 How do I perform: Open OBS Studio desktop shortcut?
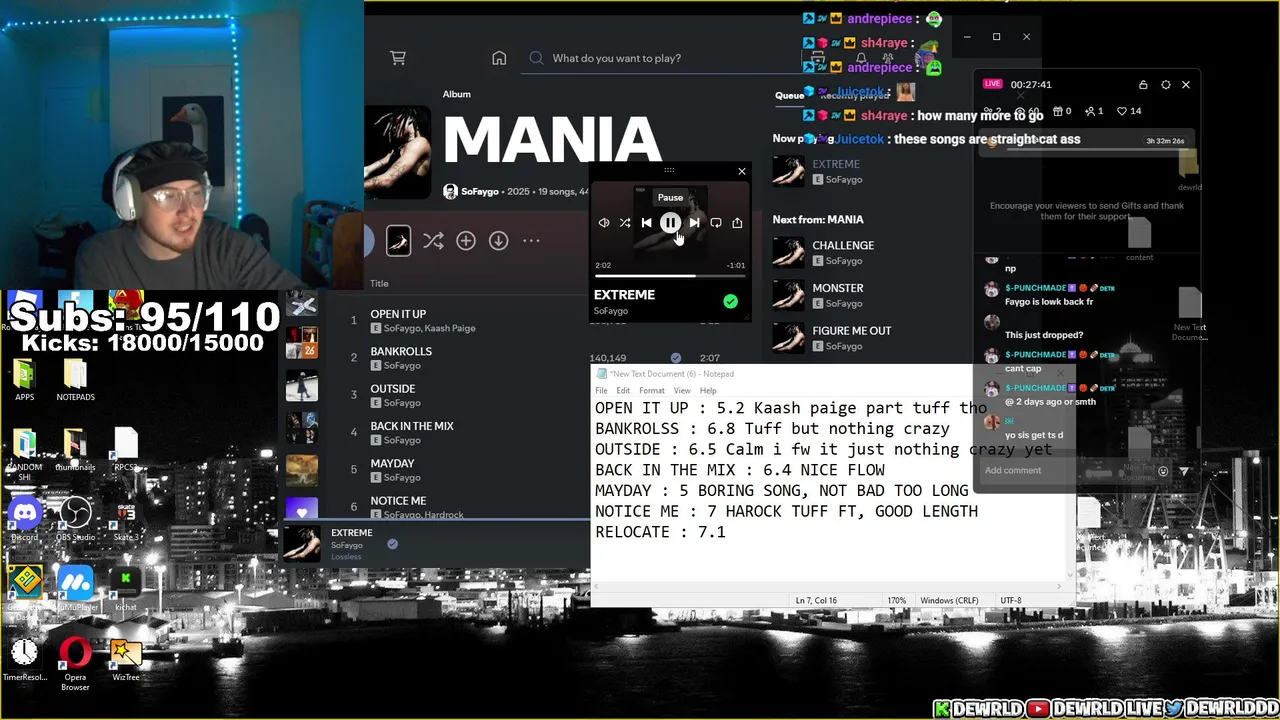[x=75, y=520]
